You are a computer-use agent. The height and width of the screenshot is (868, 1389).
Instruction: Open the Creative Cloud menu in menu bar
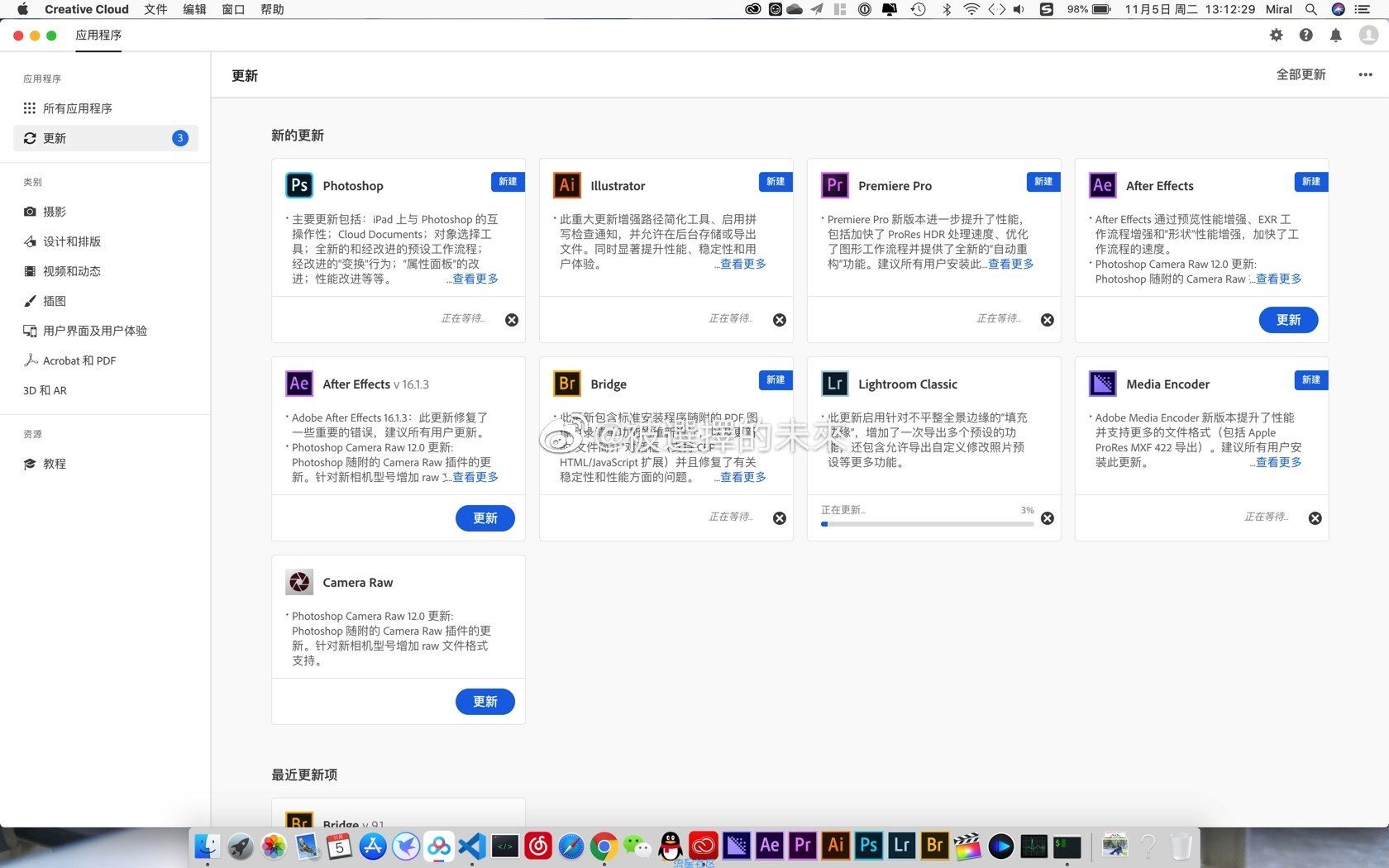[x=87, y=9]
